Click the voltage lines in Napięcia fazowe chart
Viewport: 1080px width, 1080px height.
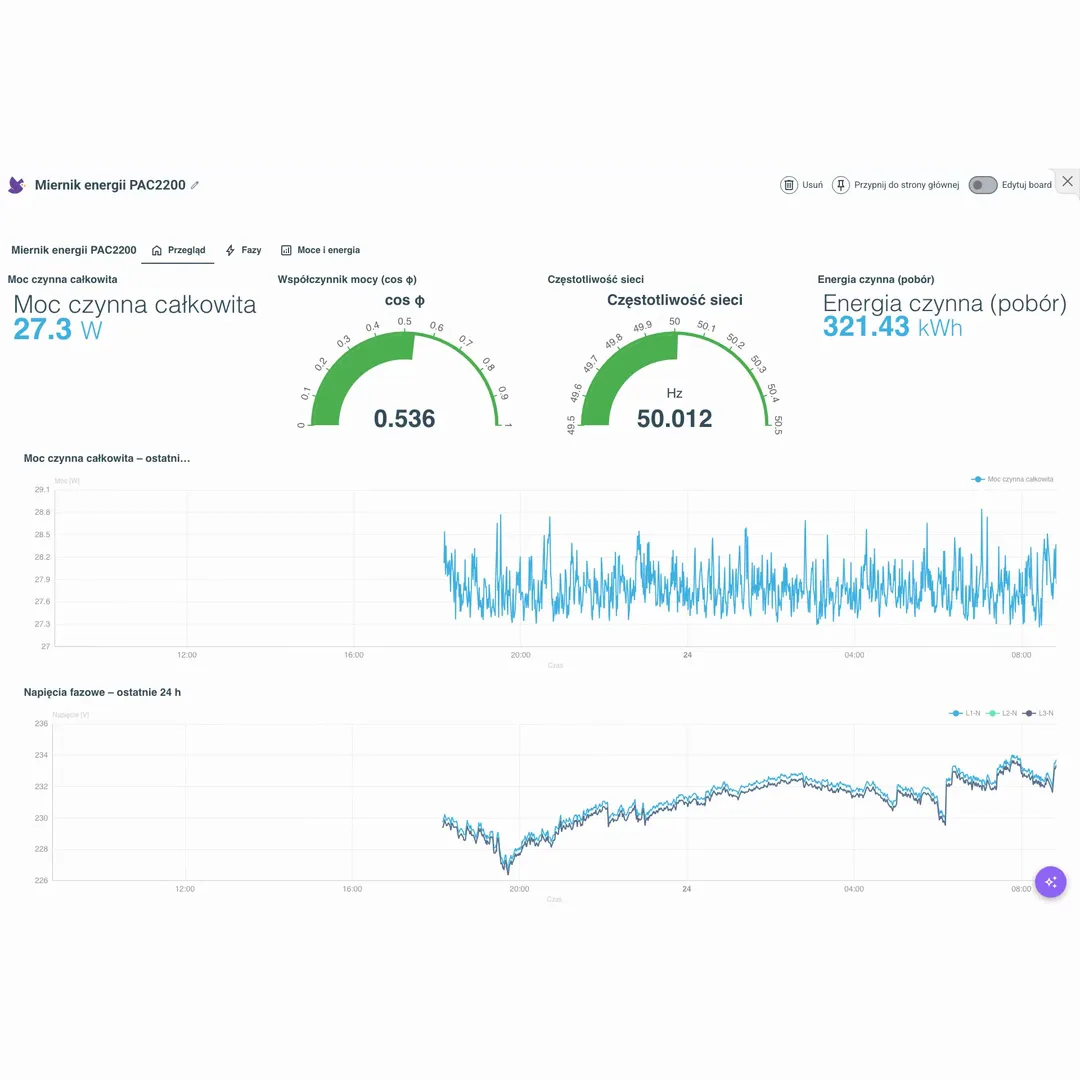pyautogui.click(x=751, y=792)
